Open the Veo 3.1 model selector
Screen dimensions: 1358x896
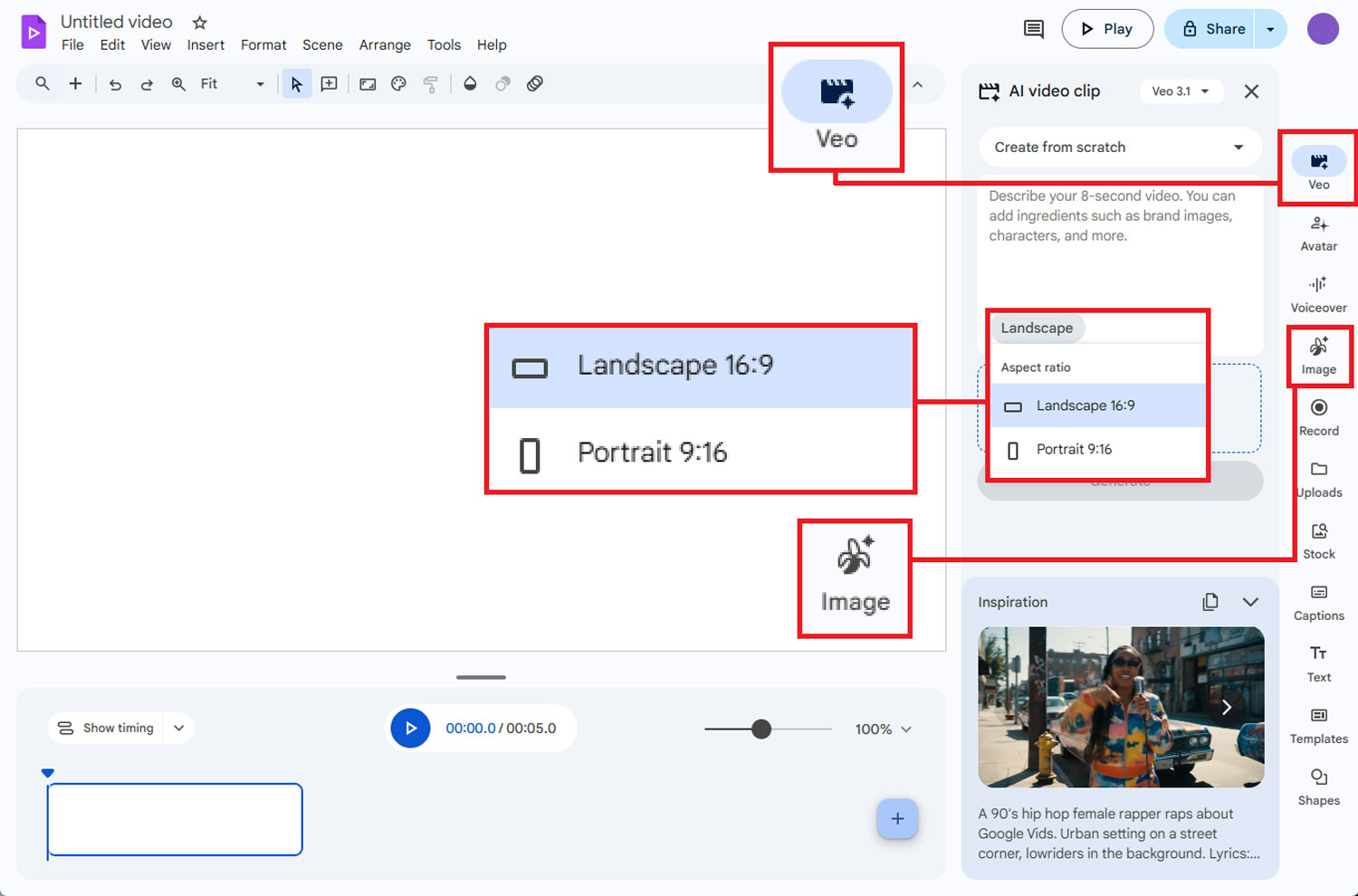[x=1181, y=91]
